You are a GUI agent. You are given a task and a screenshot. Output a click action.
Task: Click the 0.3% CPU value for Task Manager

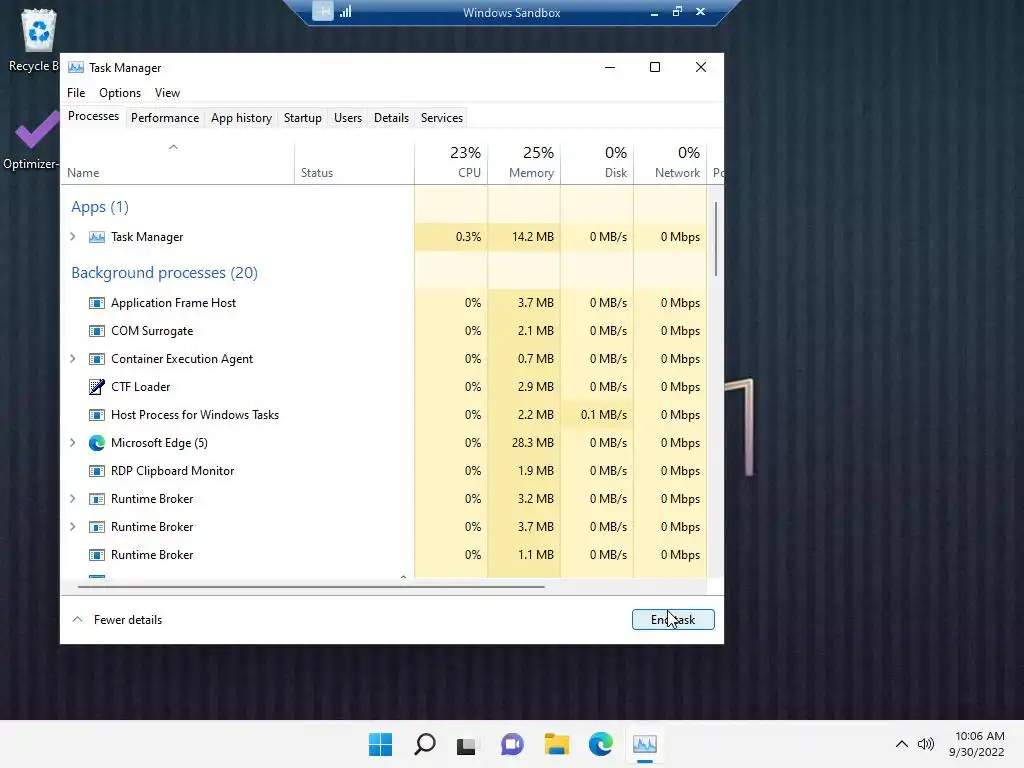pos(451,237)
